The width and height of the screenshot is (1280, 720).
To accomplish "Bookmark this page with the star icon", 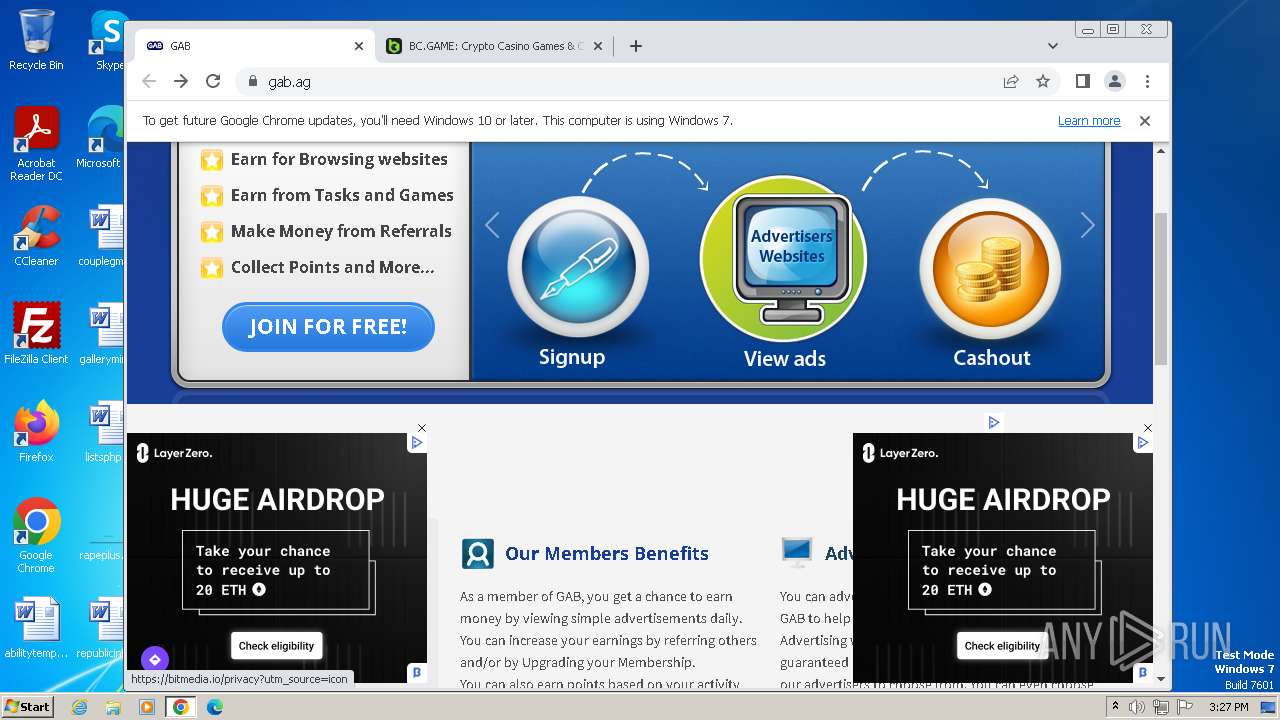I will point(1043,81).
